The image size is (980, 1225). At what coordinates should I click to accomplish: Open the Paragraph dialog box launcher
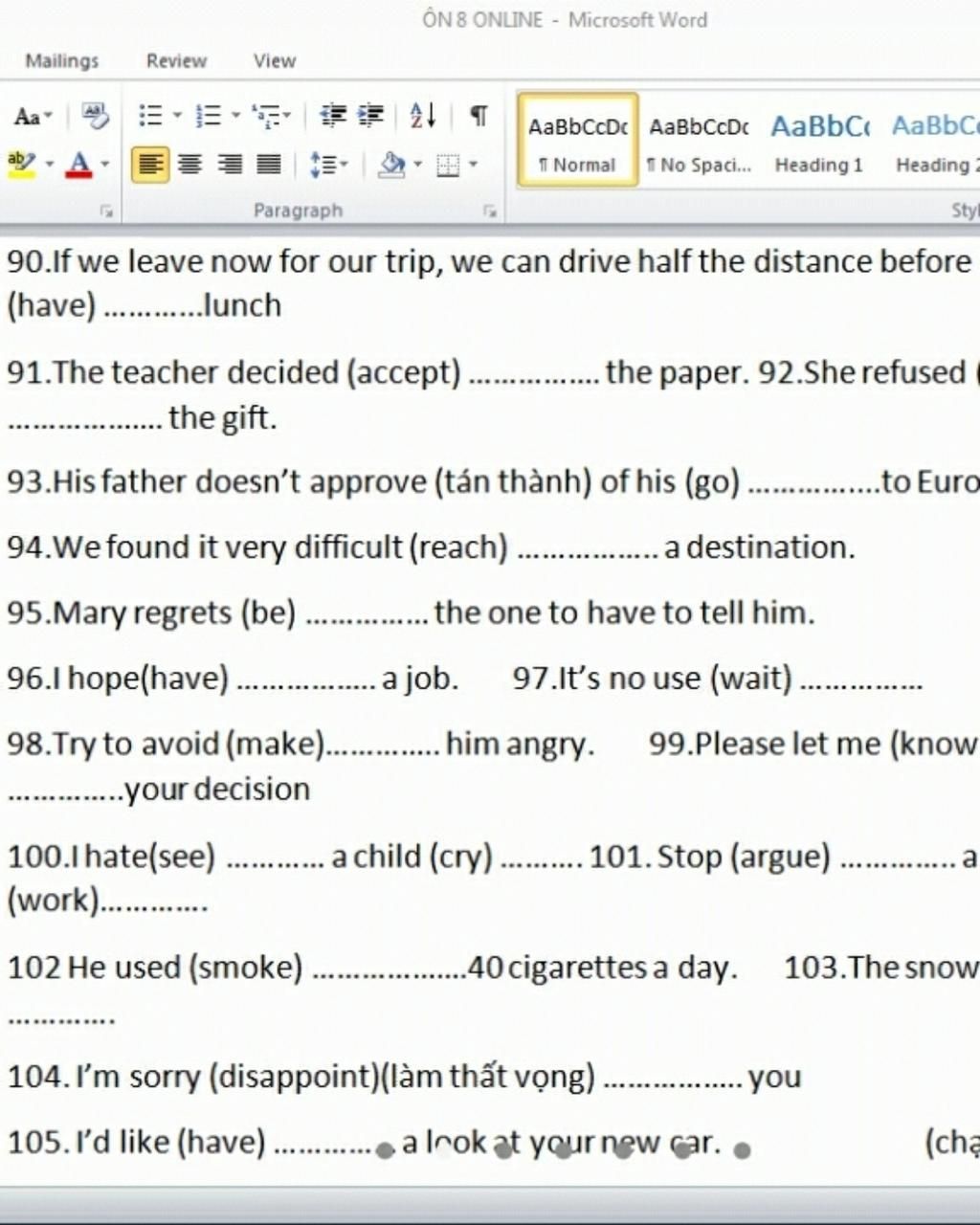[x=490, y=211]
